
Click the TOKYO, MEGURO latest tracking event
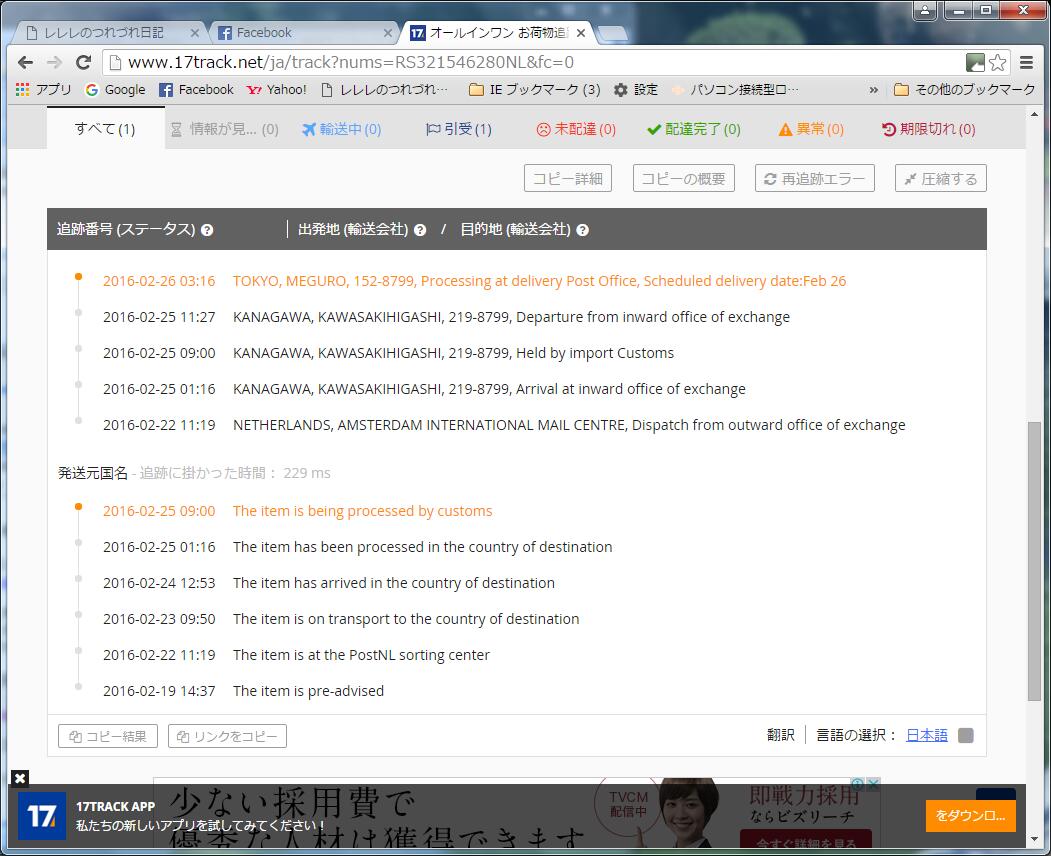(x=540, y=281)
